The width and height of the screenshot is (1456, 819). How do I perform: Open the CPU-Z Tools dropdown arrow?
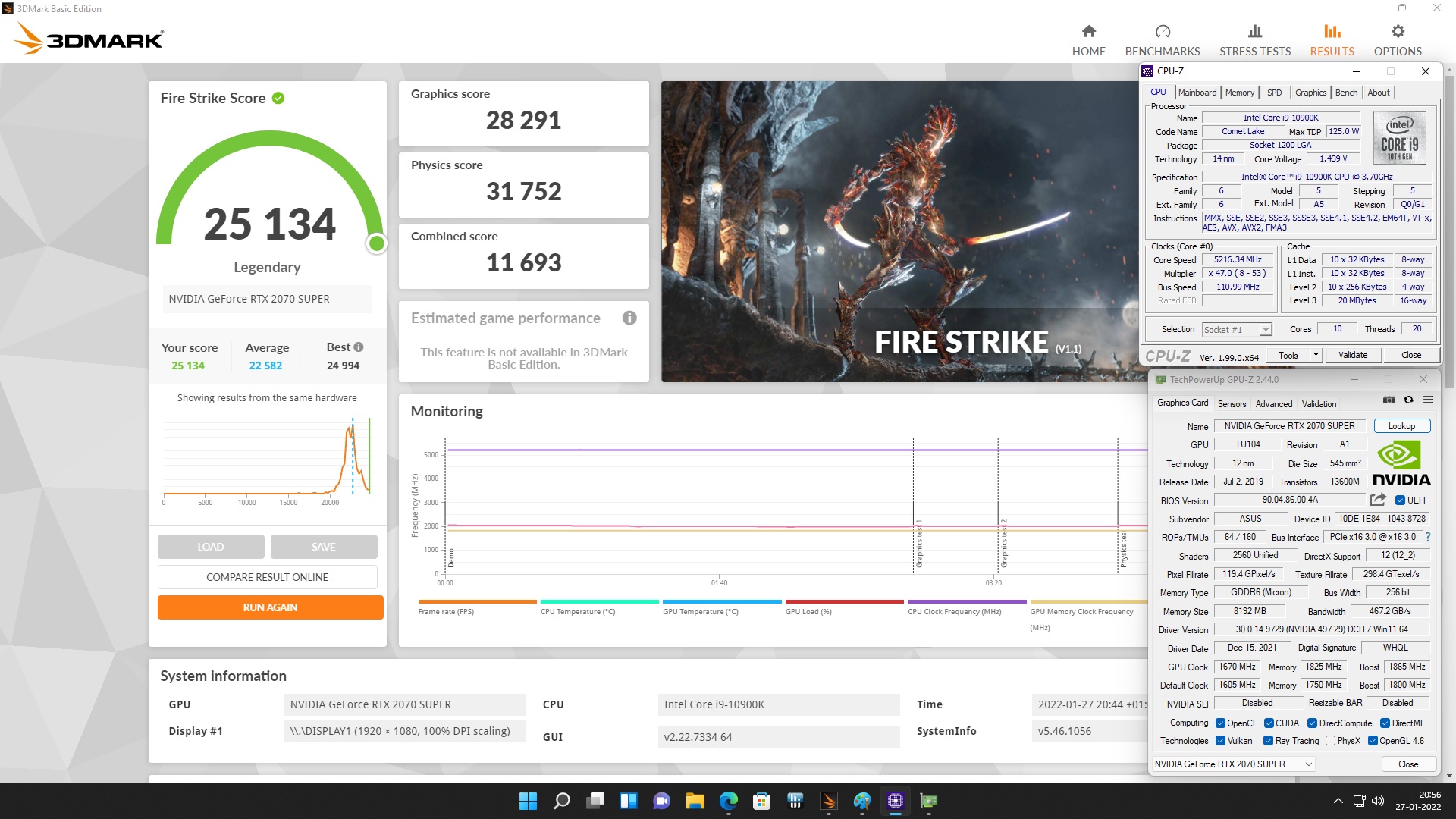pyautogui.click(x=1316, y=355)
